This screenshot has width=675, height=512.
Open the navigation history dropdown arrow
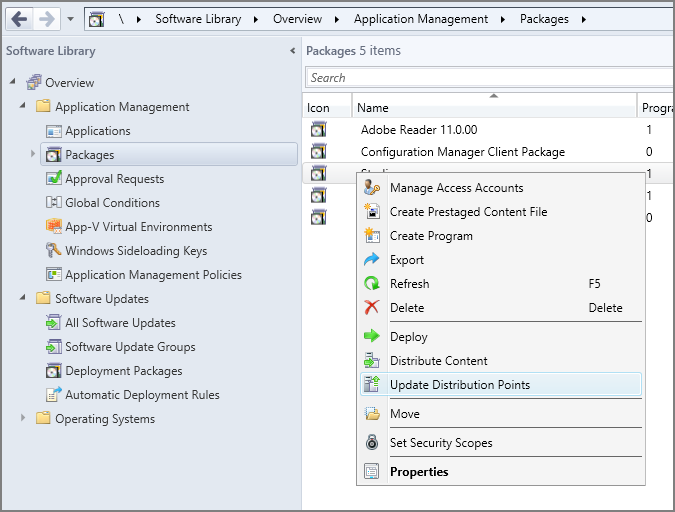[70, 19]
